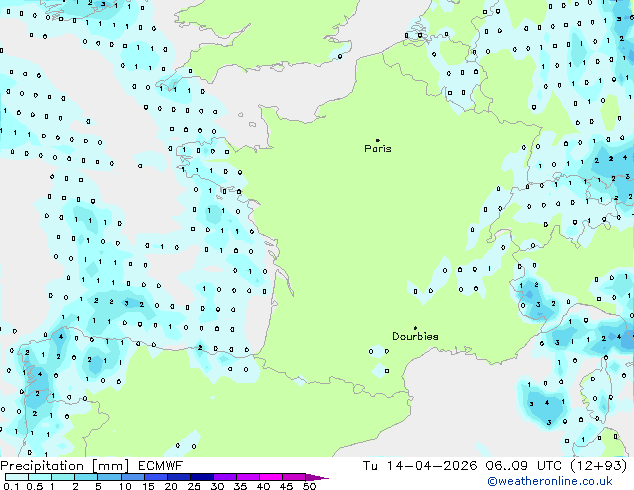Screen dimensions: 634x490
Task: Select the 5–10 mm legend color swatch
Action: (x=109, y=477)
